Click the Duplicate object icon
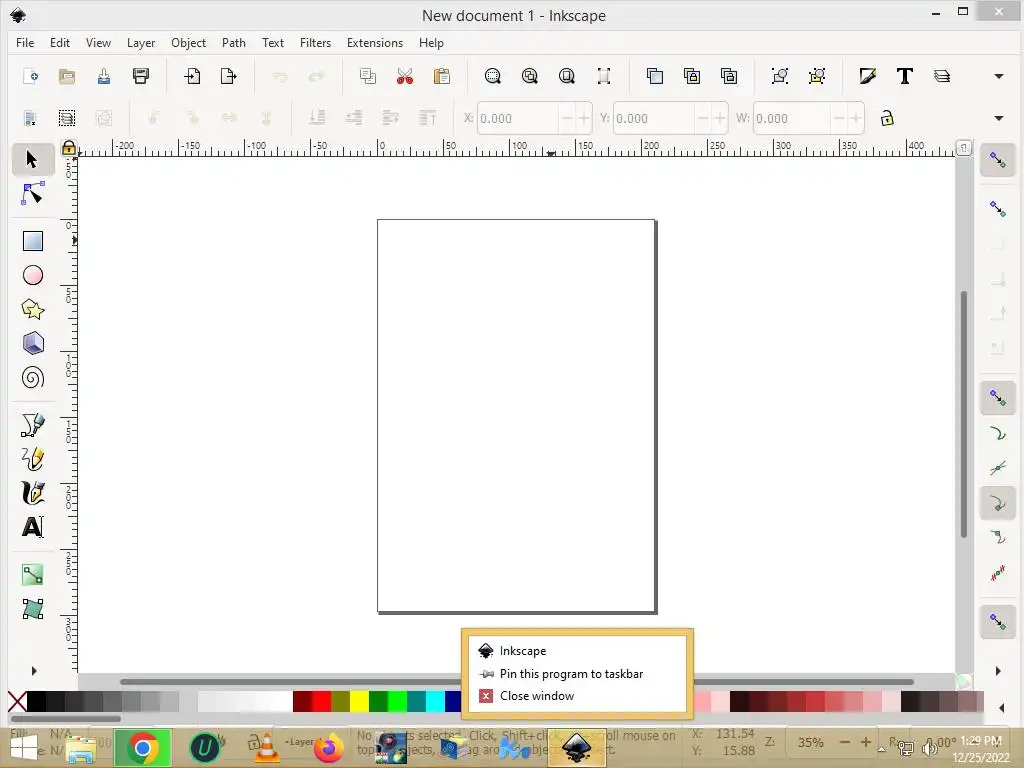The image size is (1024, 768). tap(654, 76)
